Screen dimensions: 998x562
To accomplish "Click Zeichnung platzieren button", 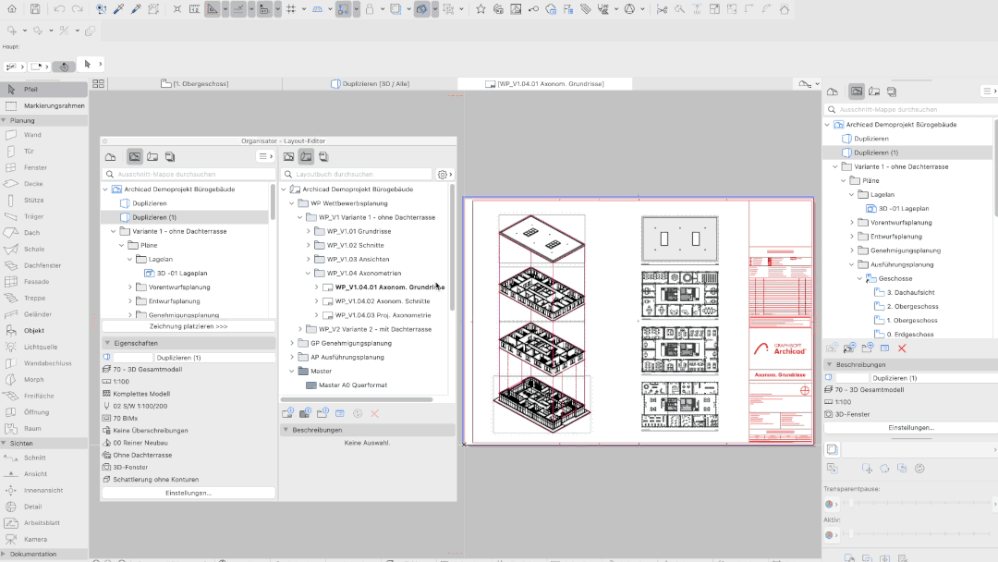I will tap(188, 326).
